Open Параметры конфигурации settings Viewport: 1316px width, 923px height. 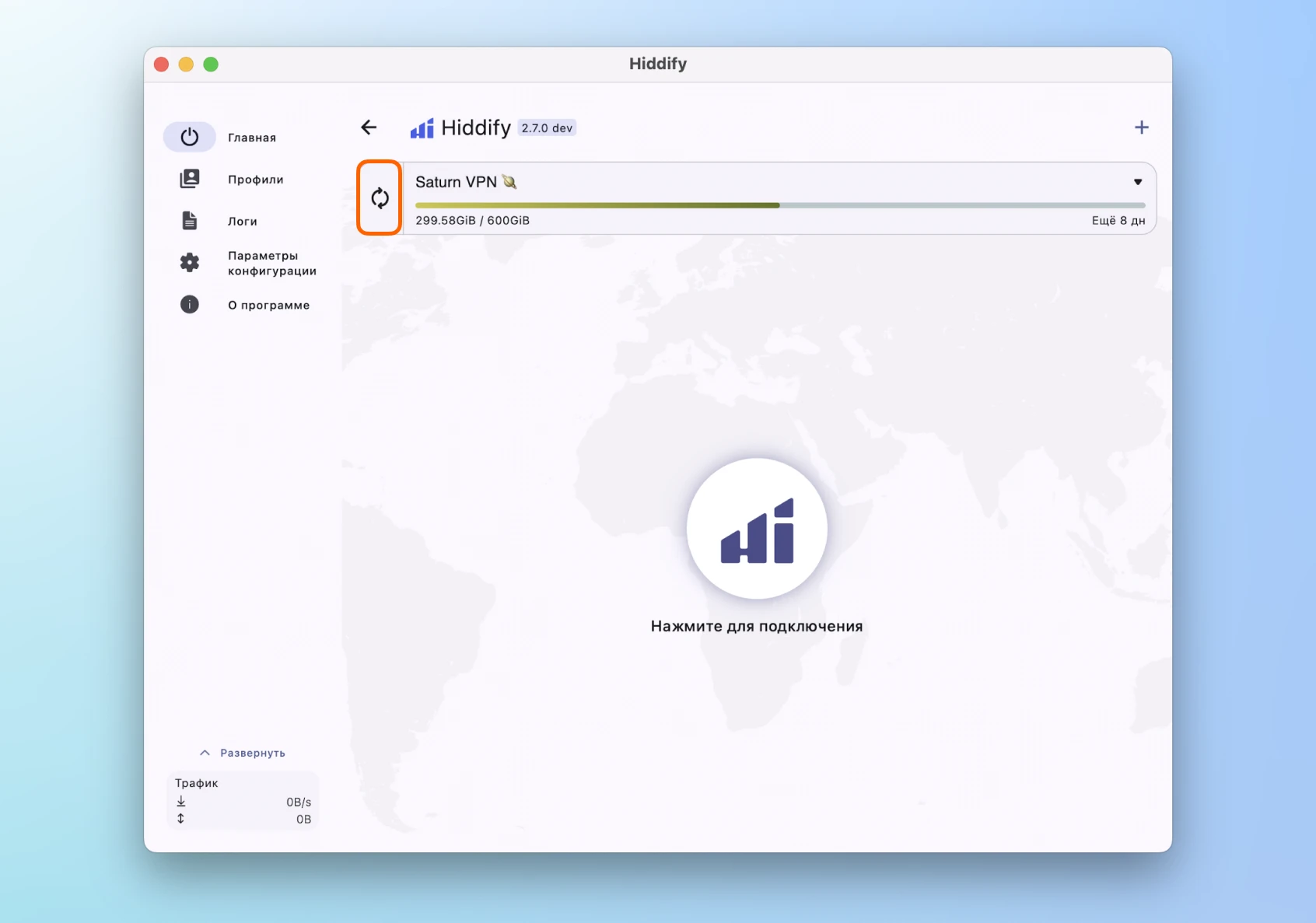tap(271, 263)
